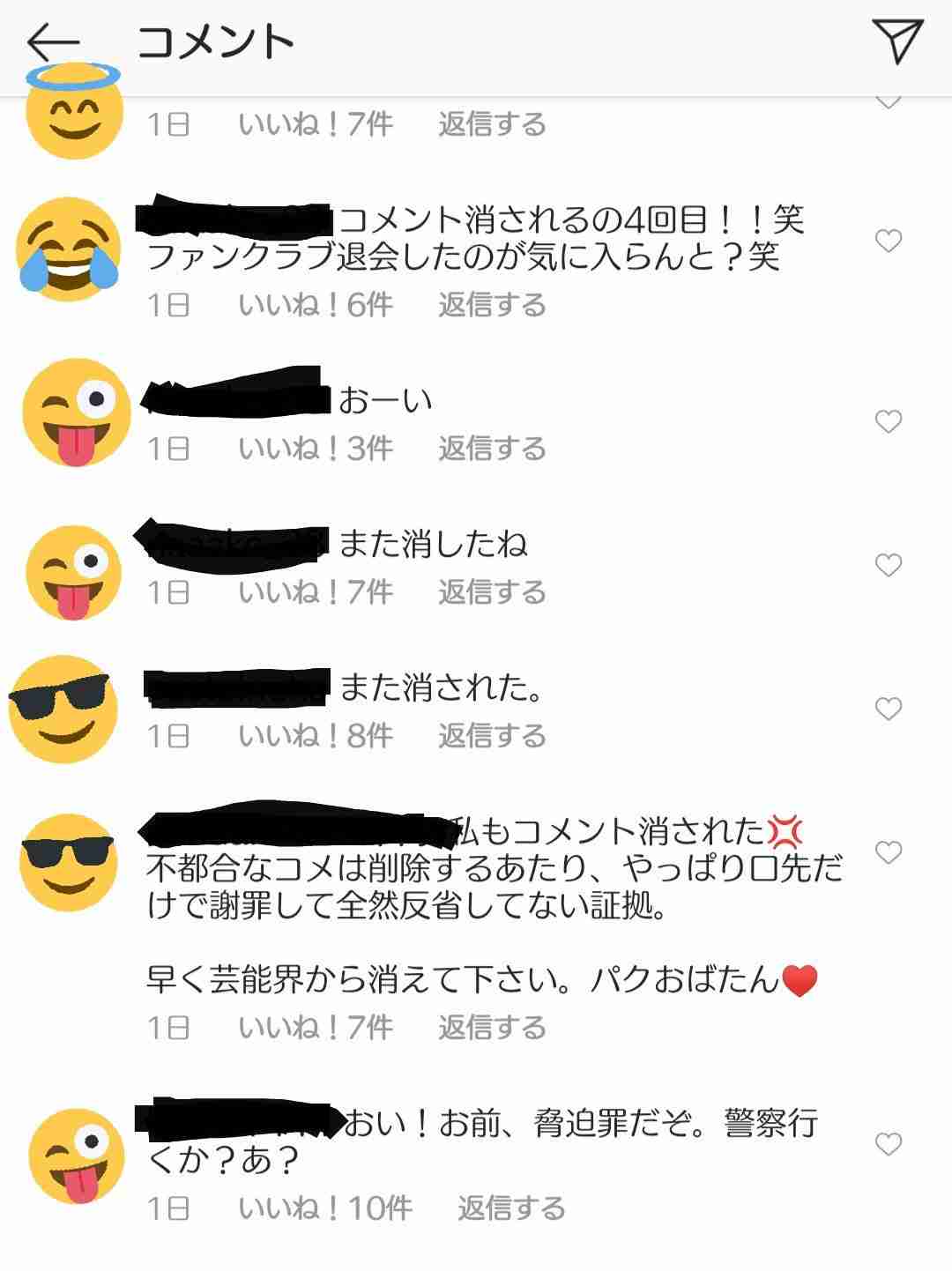The height and width of the screenshot is (1271, 952).
Task: Like the 'おーい' comment with heart
Action: (889, 422)
